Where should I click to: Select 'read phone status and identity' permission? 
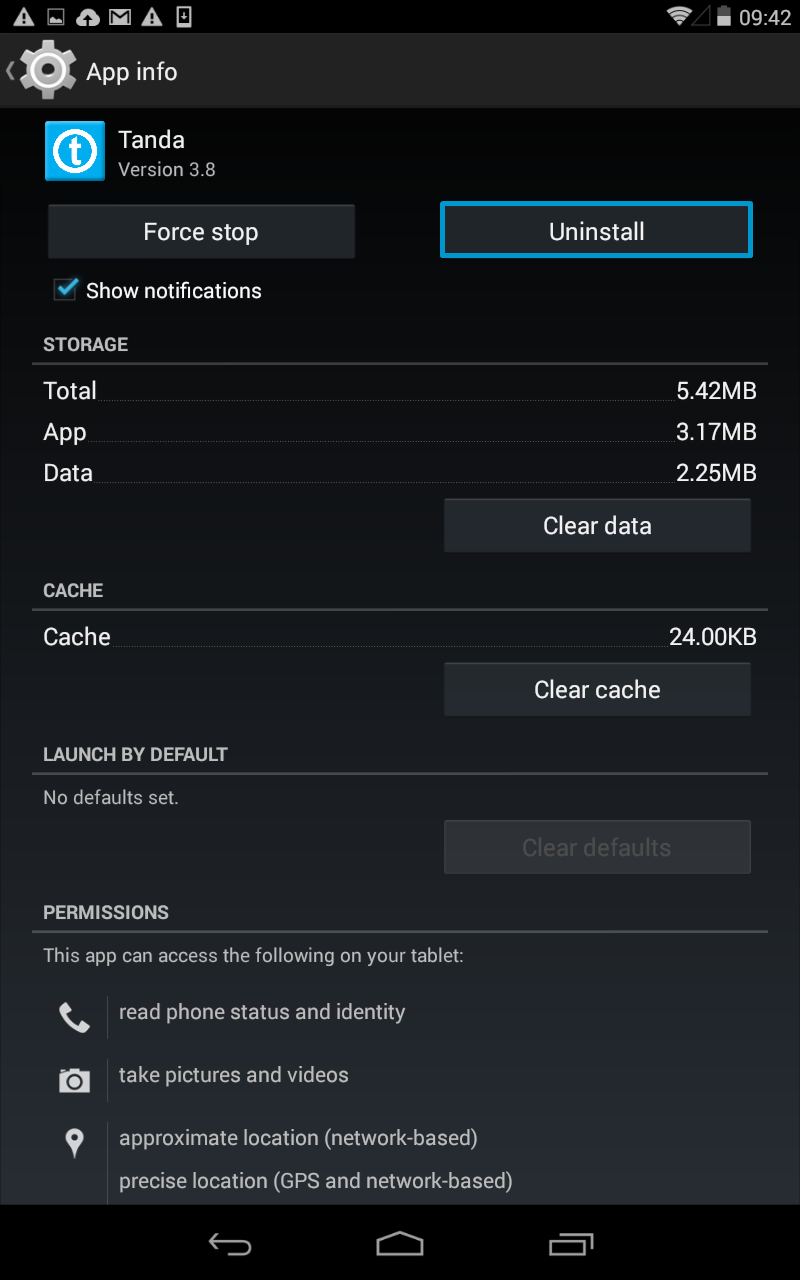click(x=262, y=1012)
